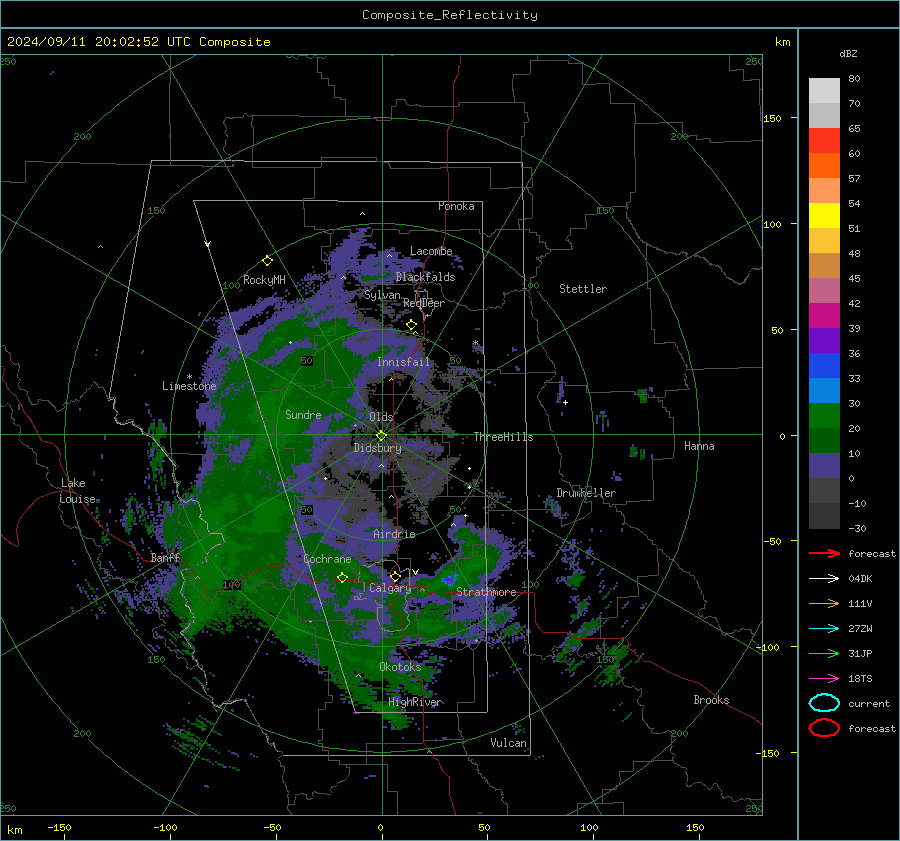Click the RedDeer city label
This screenshot has width=900, height=841.
424,303
